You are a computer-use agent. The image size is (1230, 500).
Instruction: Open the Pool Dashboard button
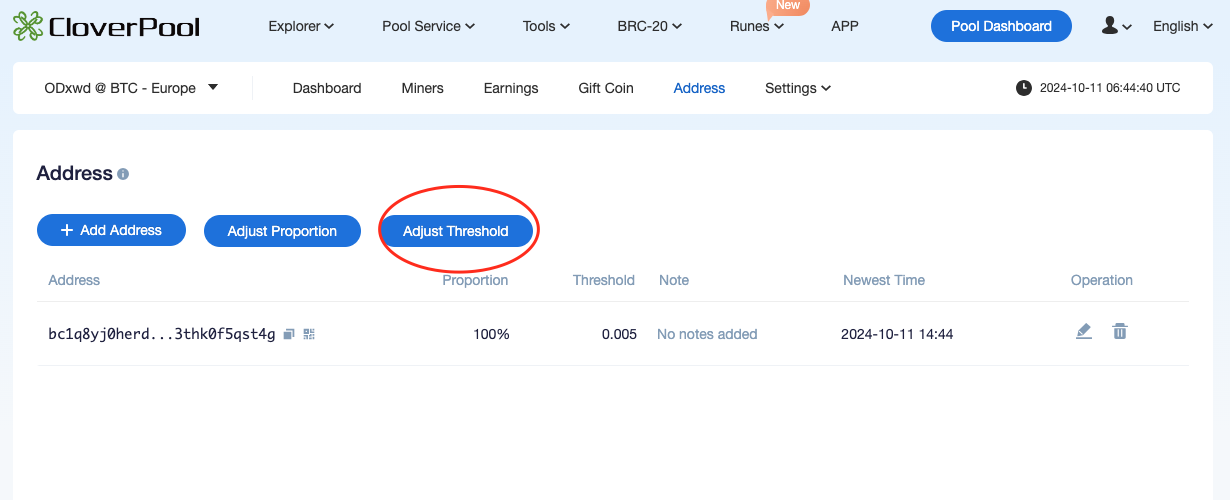pos(1001,26)
